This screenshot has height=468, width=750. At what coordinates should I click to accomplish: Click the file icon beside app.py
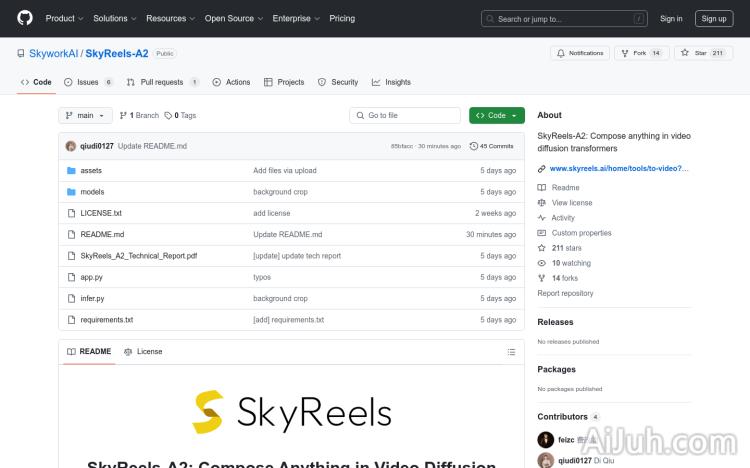click(71, 277)
